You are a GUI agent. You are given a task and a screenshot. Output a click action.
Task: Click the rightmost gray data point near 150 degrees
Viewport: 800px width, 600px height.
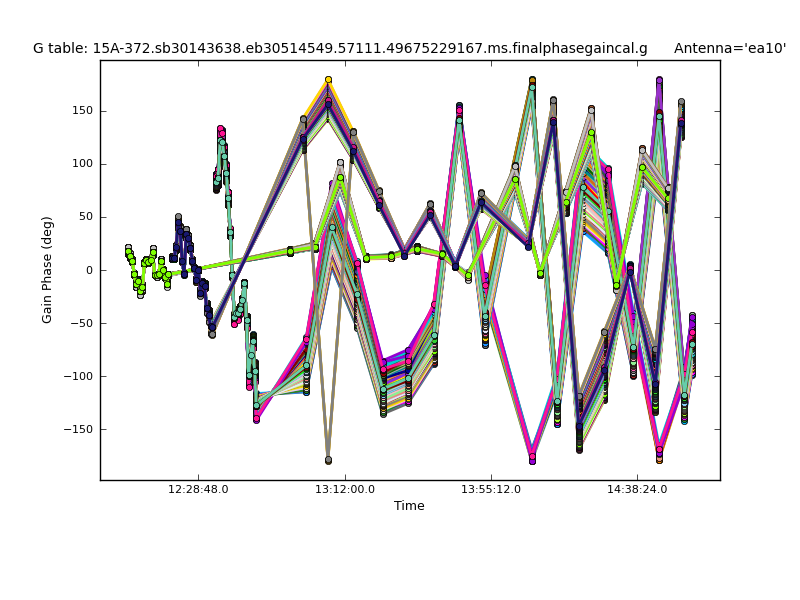pos(681,102)
